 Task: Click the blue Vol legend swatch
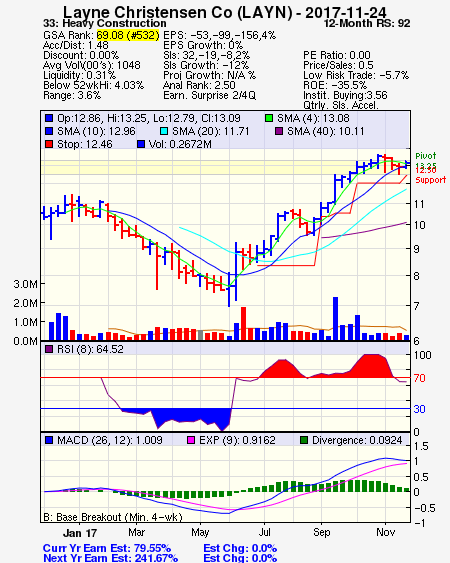141,144
